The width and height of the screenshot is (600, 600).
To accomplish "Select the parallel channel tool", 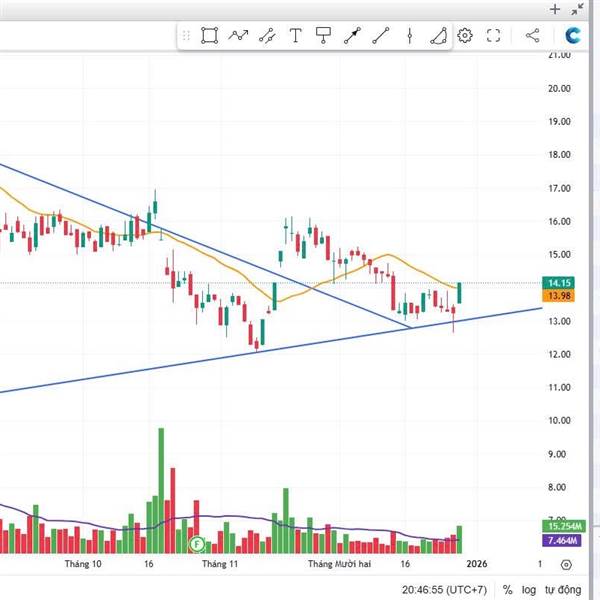I will [267, 36].
